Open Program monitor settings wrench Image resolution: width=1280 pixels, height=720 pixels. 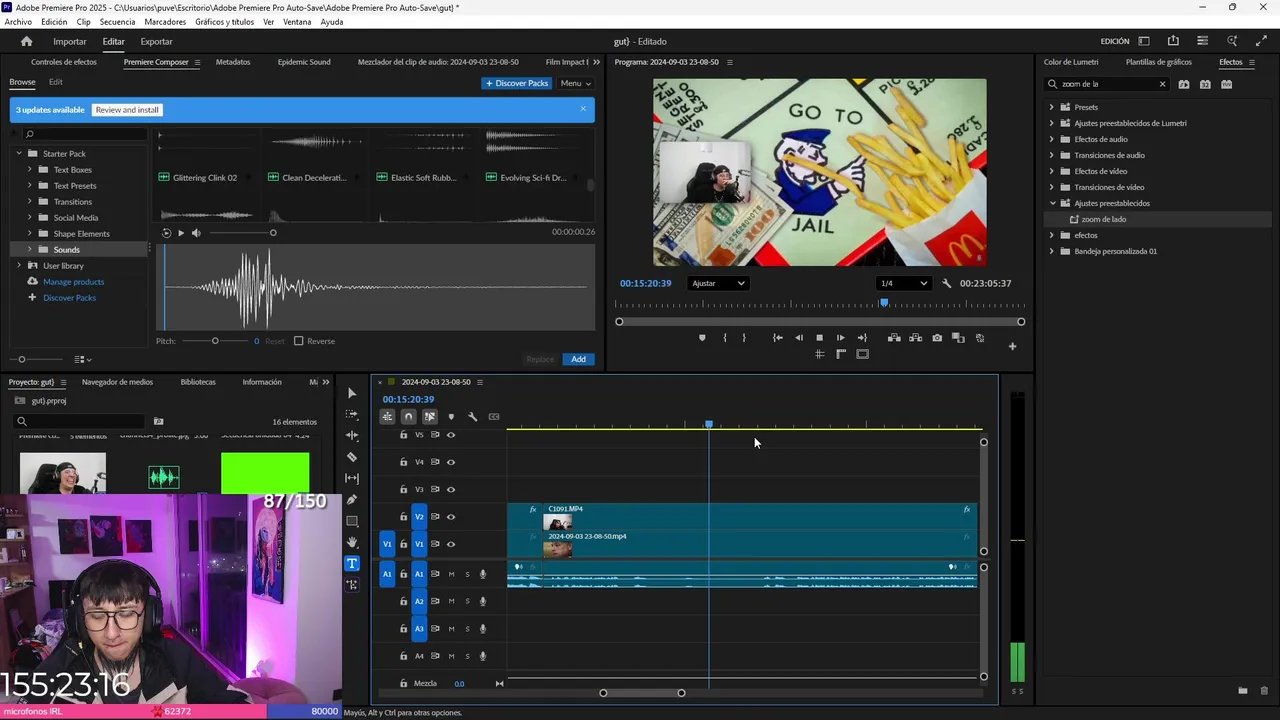(x=946, y=283)
